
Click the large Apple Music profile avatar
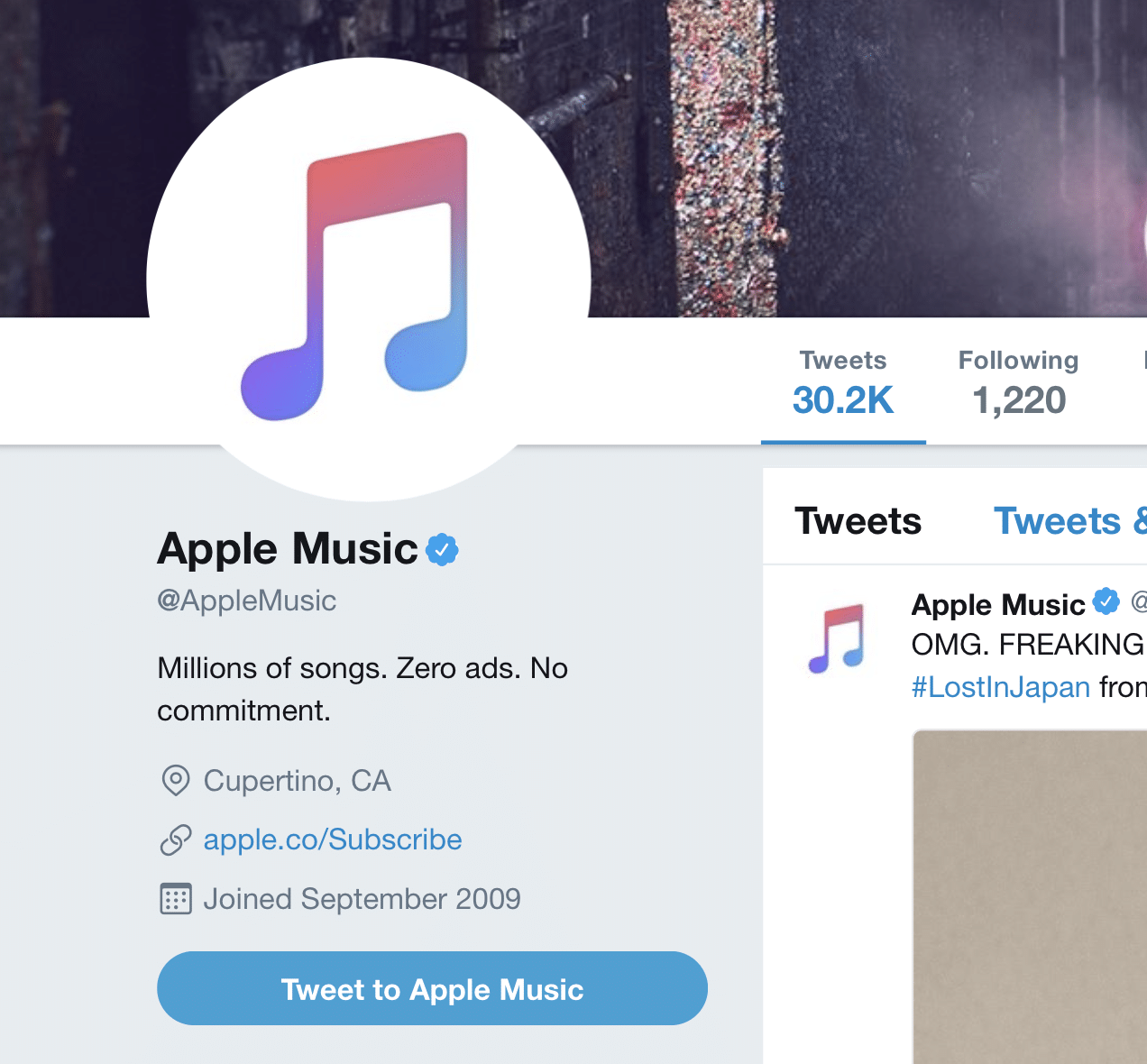[368, 280]
